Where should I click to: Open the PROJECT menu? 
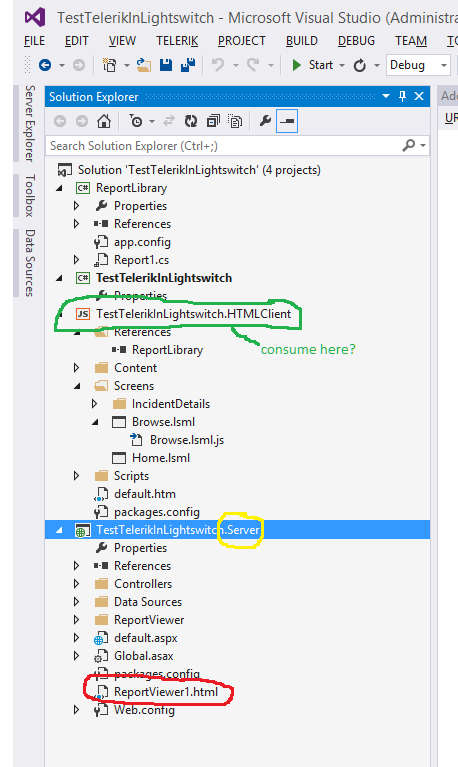[242, 41]
